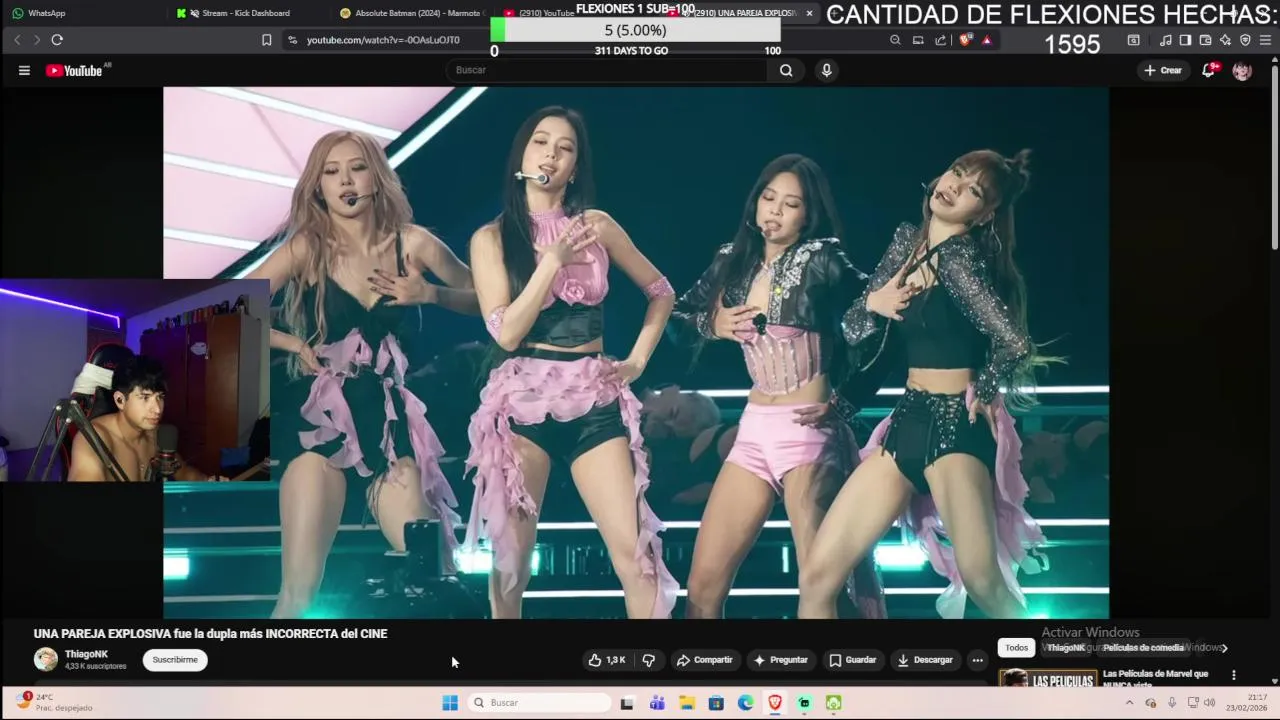Click the share icon in address bar
The width and height of the screenshot is (1280, 720).
(941, 40)
